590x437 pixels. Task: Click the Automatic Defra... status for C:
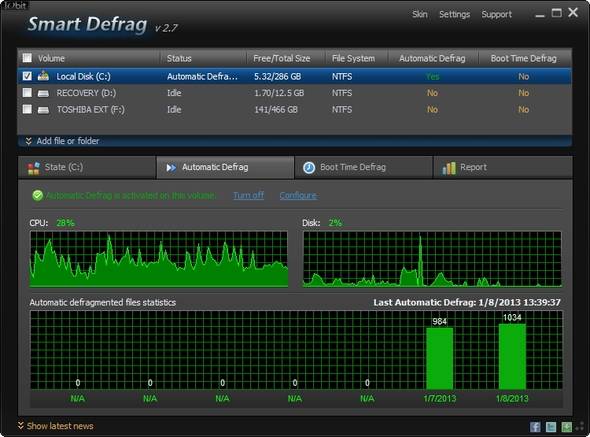tap(202, 76)
